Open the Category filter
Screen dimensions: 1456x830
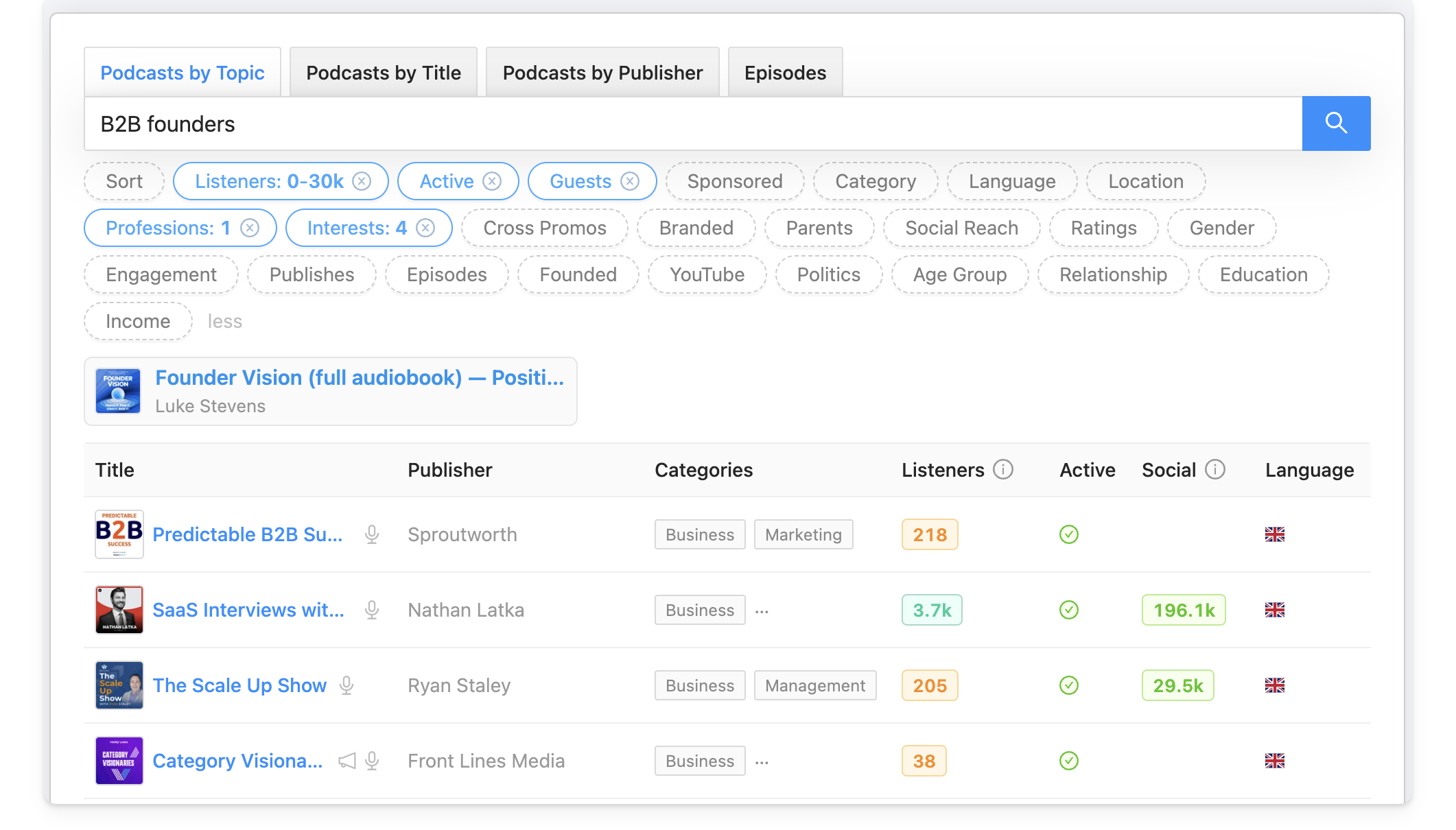point(876,181)
